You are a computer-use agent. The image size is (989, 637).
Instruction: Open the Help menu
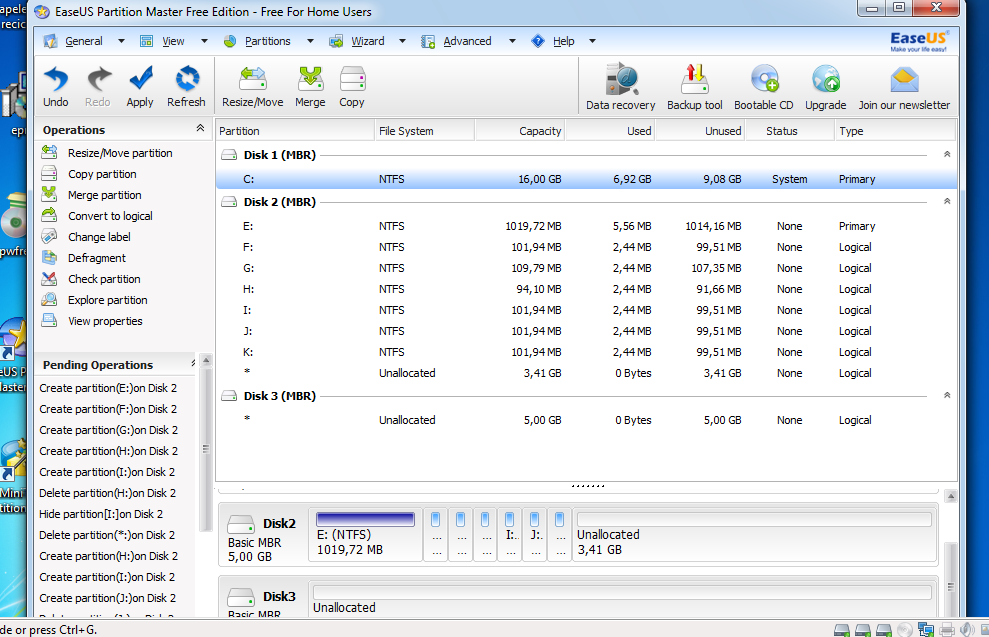click(563, 41)
